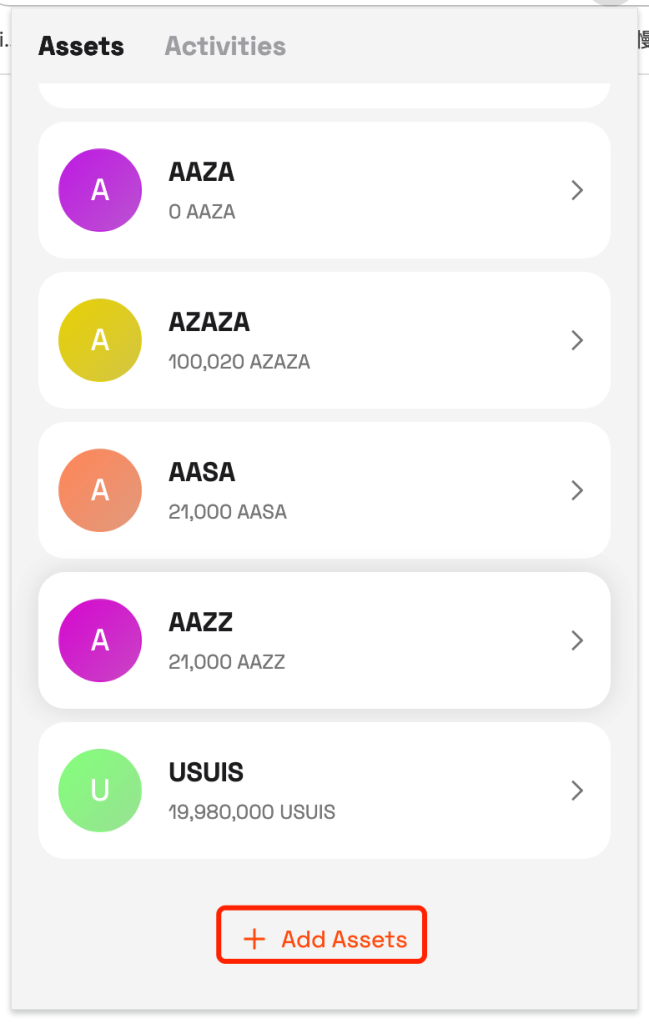
Task: Click the Add Assets button
Action: click(x=322, y=935)
